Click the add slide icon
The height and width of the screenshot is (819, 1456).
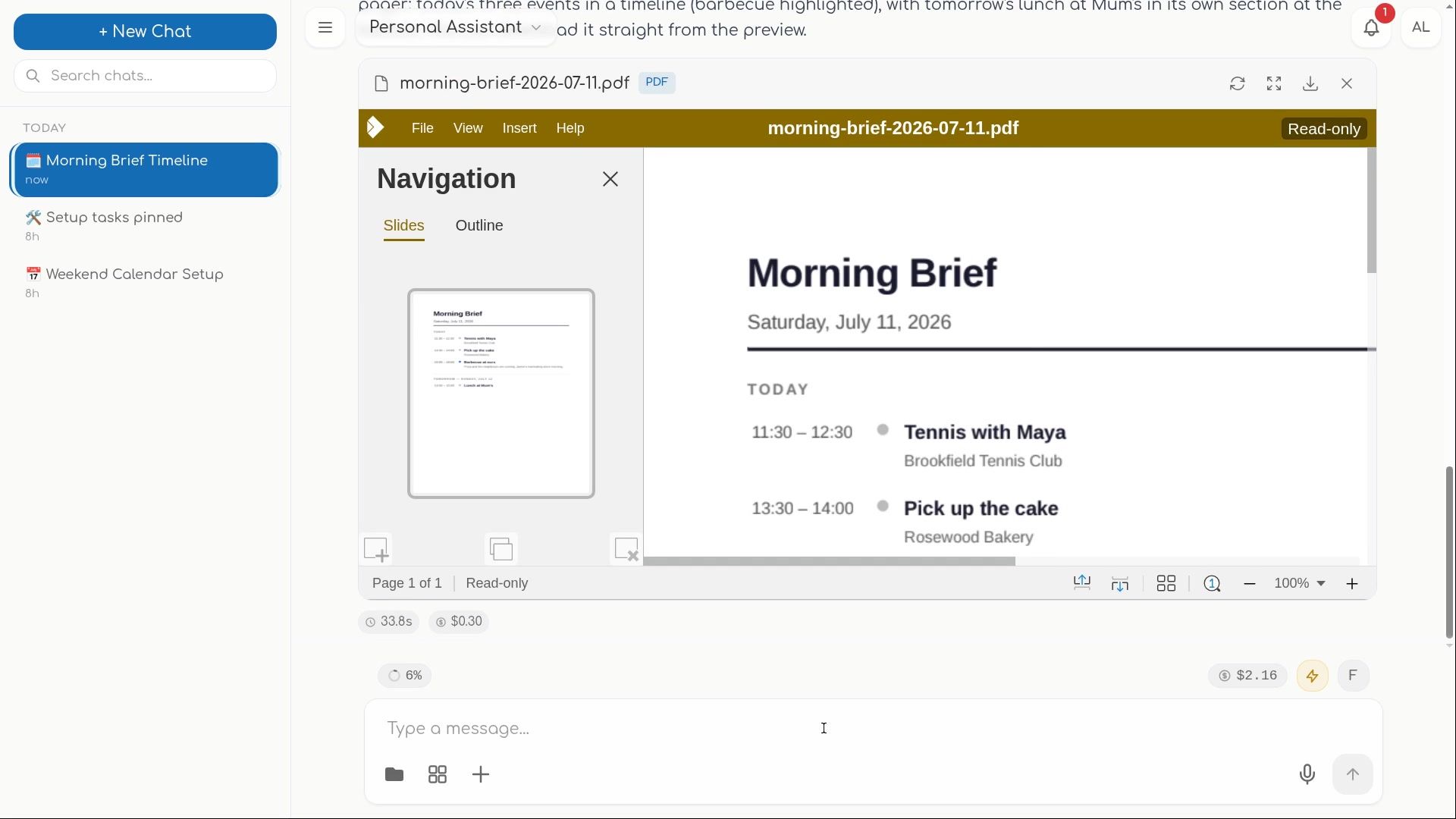click(376, 549)
